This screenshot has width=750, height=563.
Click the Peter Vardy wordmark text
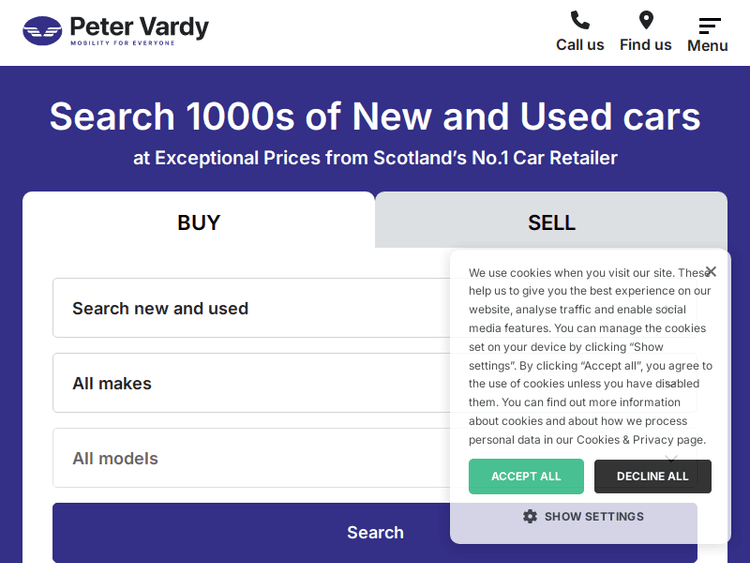[x=139, y=27]
